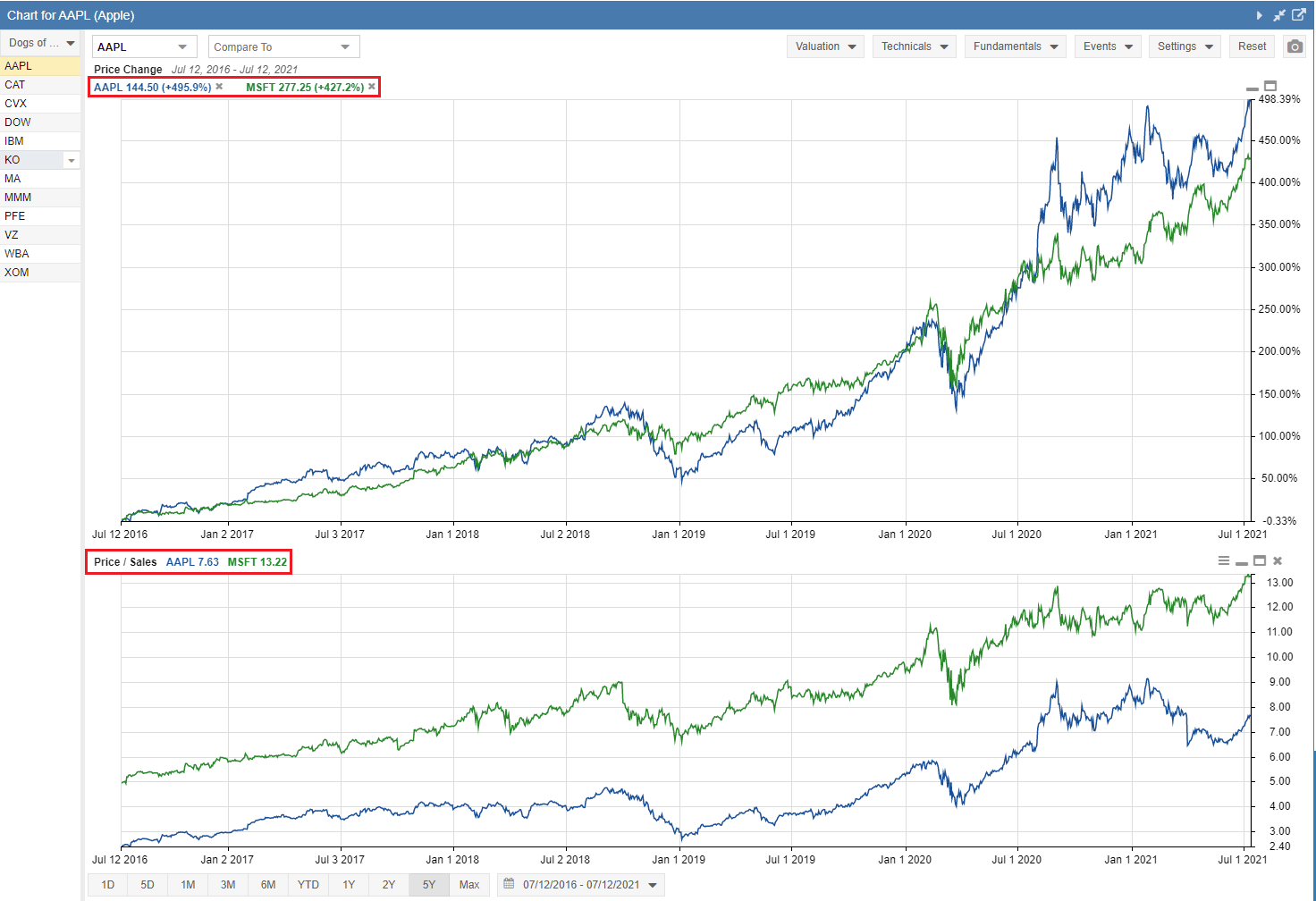Image resolution: width=1316 pixels, height=901 pixels.
Task: Select the 5D time range
Action: [x=148, y=885]
